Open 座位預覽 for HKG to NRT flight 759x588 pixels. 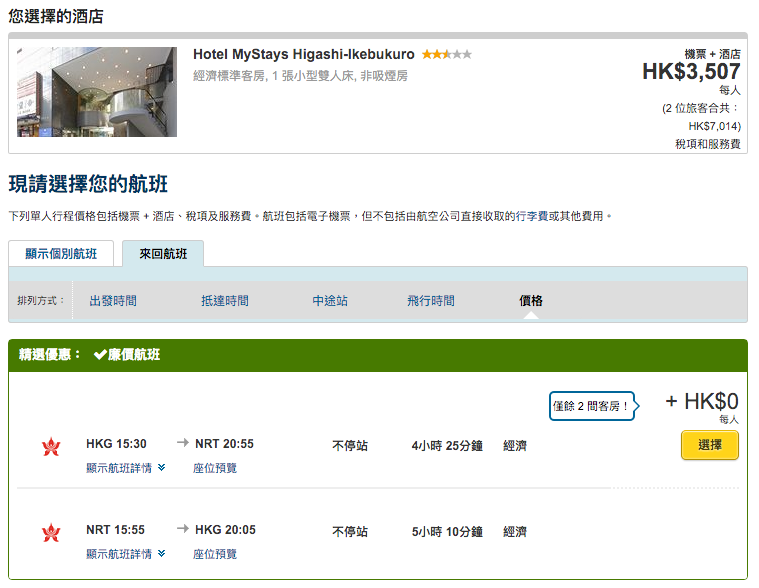pos(215,468)
